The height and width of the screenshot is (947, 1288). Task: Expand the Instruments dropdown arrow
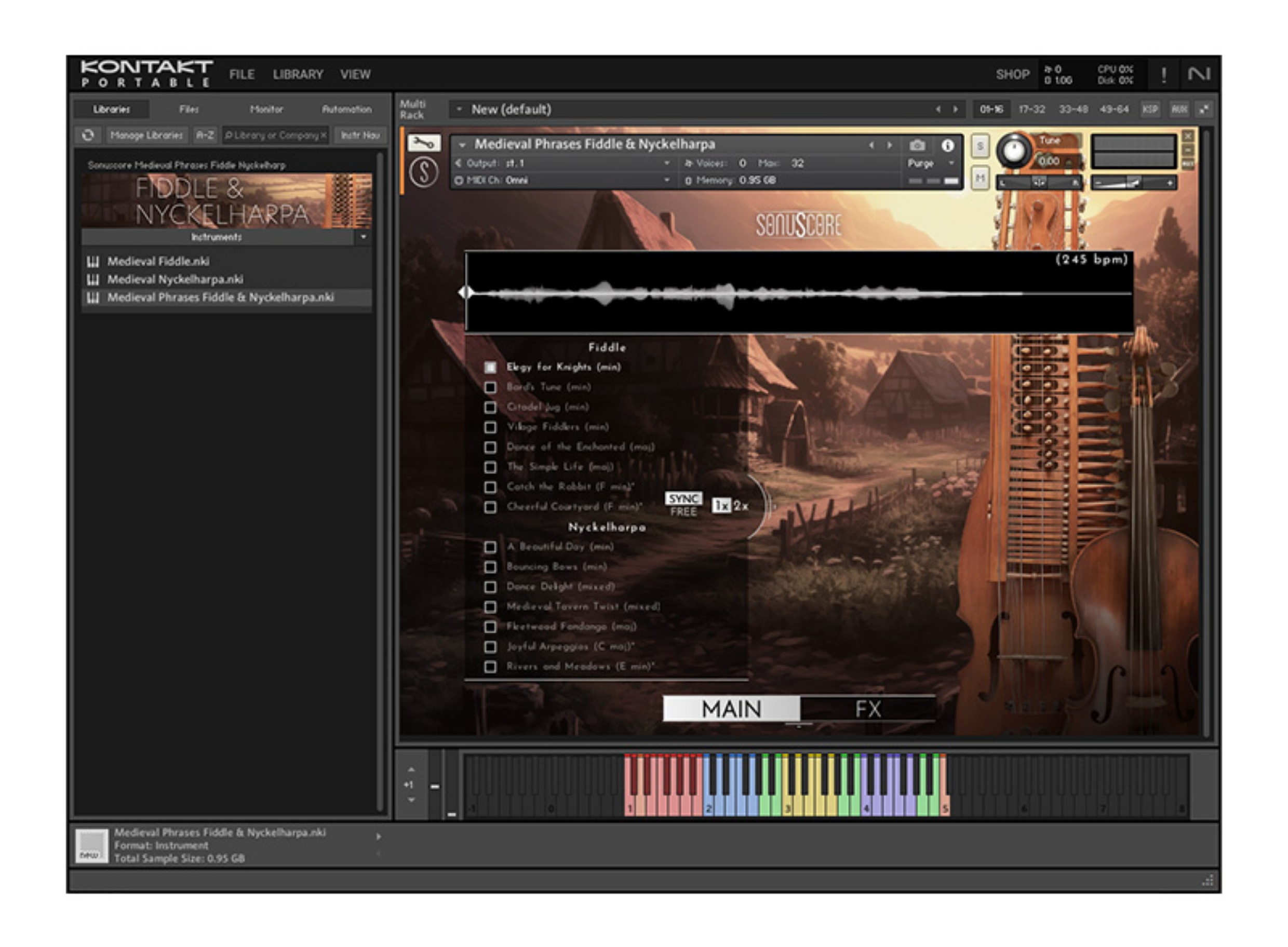point(364,237)
